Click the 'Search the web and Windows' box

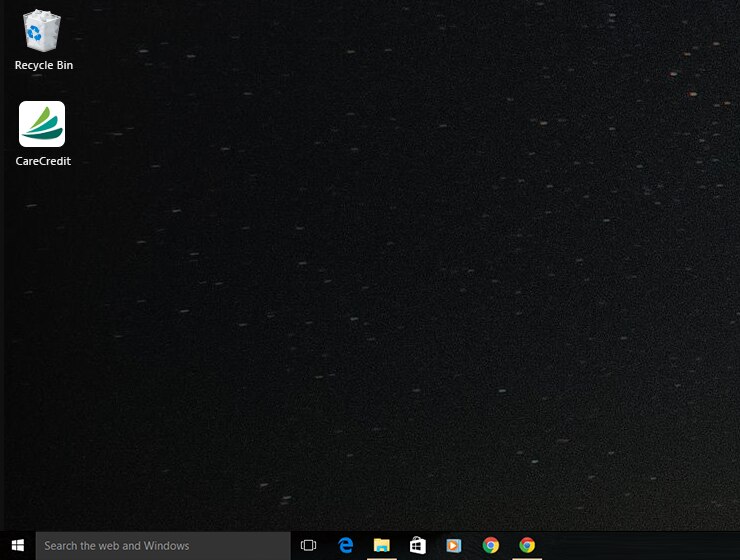163,546
